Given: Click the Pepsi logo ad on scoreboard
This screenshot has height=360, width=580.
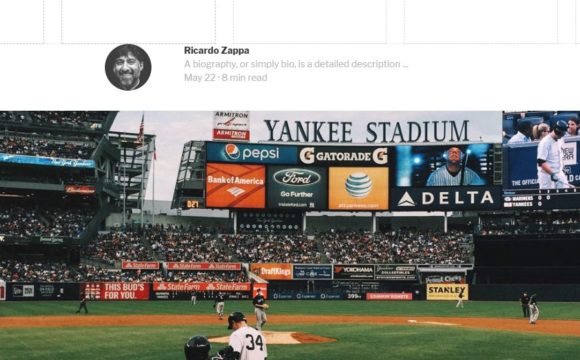Looking at the screenshot, I should (x=252, y=152).
